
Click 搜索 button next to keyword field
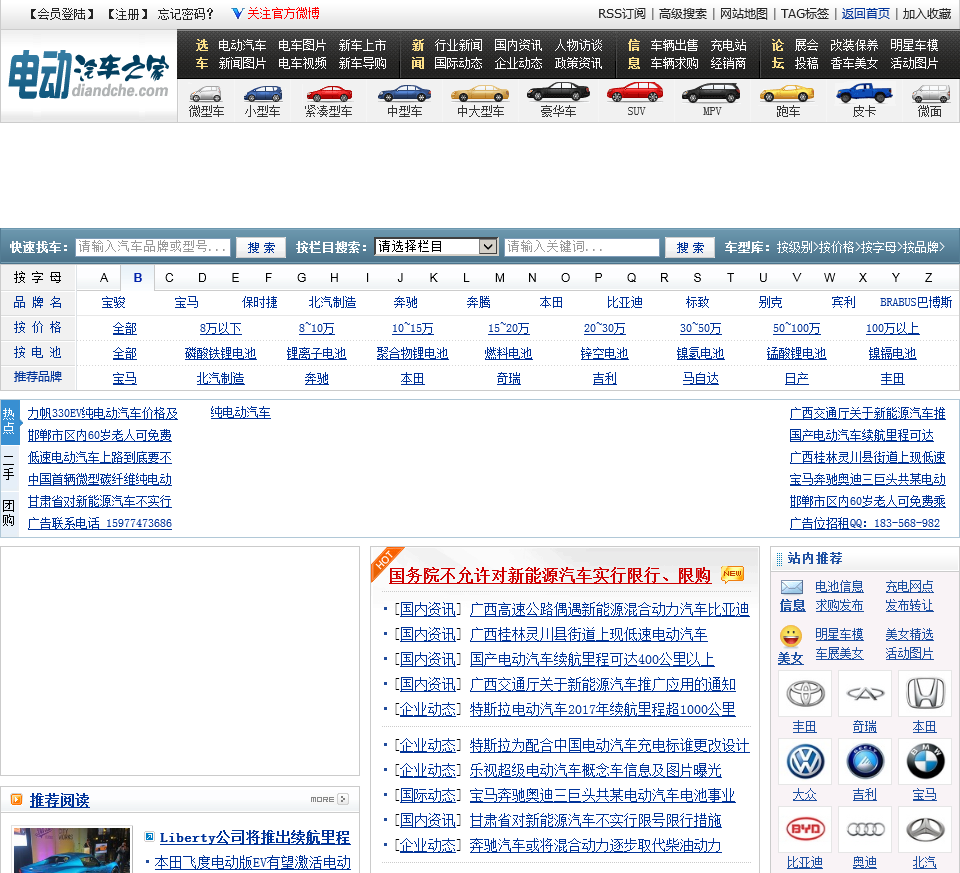[690, 247]
